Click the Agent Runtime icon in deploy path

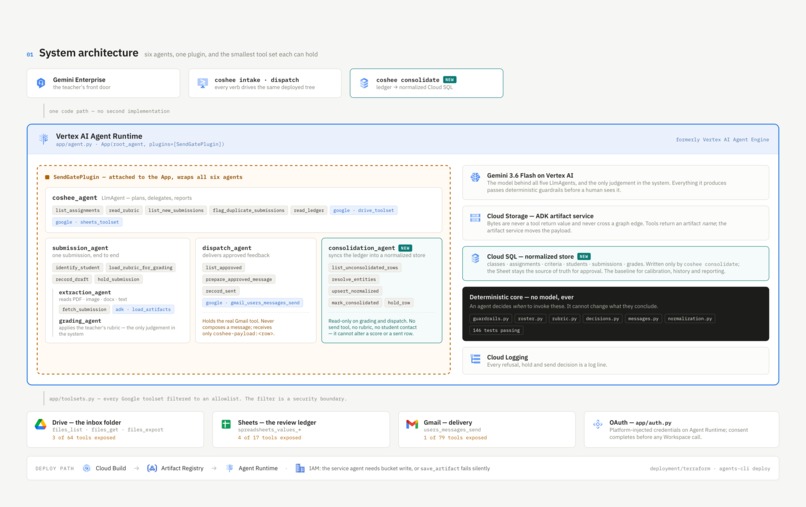(x=229, y=468)
